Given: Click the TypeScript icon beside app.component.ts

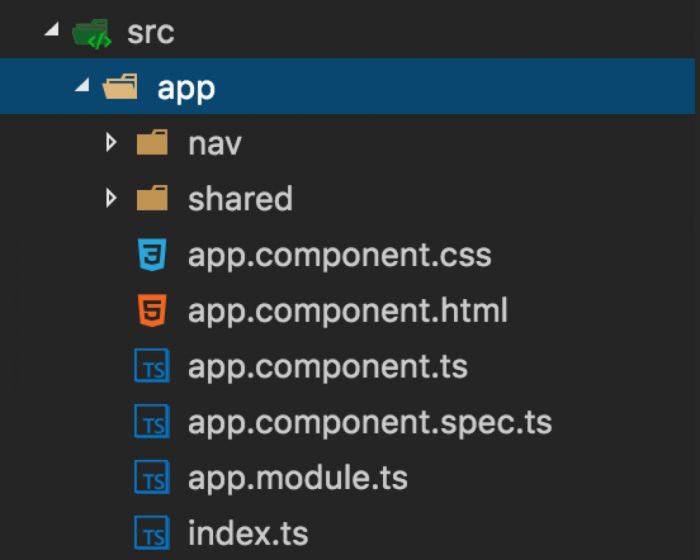Looking at the screenshot, I should 151,367.
